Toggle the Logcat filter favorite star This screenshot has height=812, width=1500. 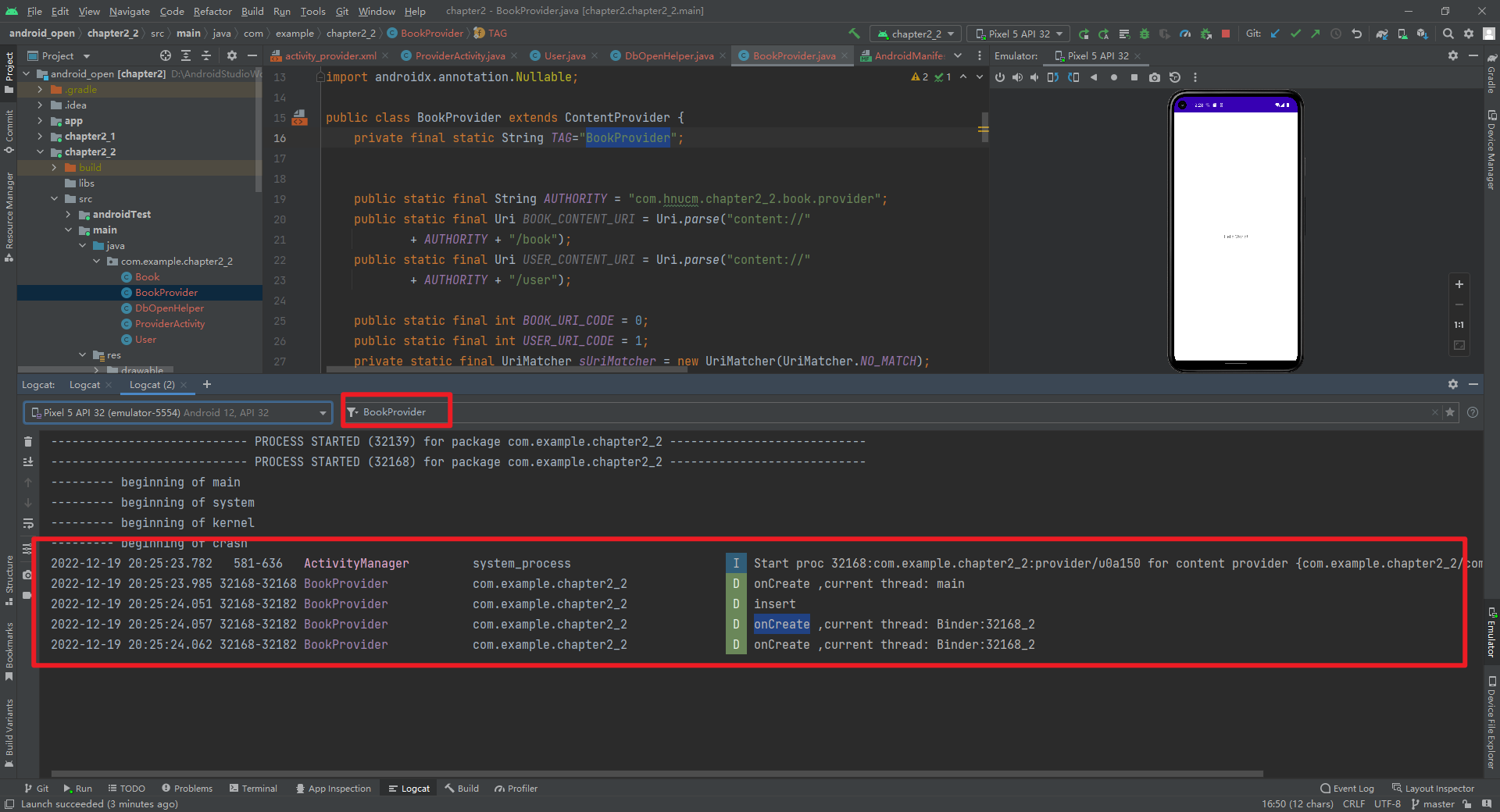pos(1450,412)
